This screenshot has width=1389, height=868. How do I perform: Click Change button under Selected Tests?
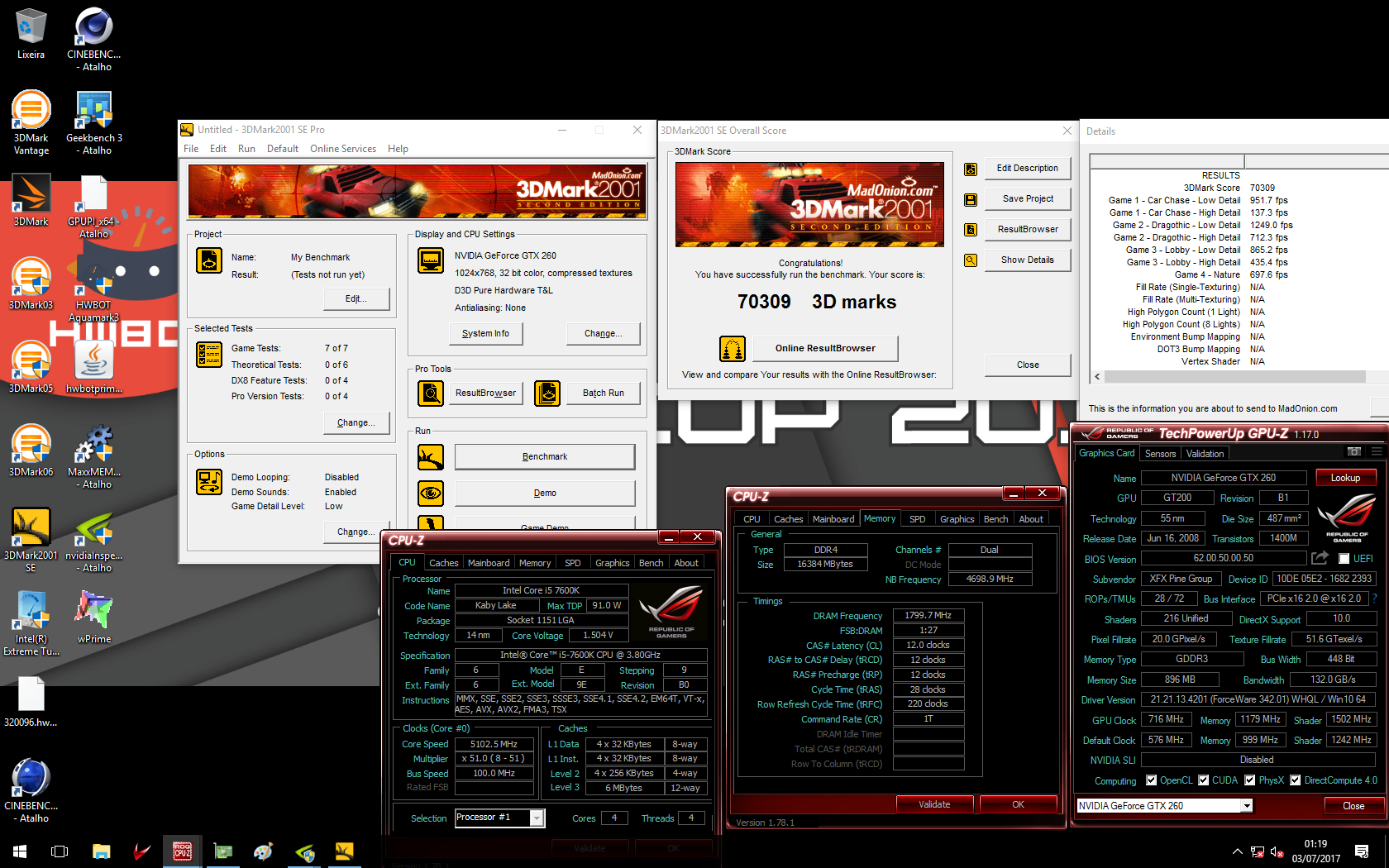356,423
